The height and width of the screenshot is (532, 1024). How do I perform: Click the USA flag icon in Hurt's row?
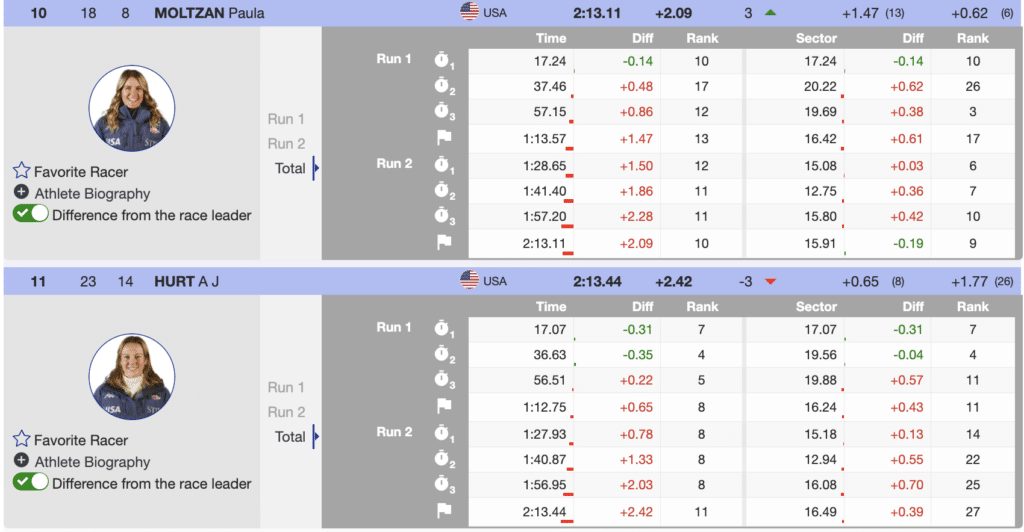469,281
